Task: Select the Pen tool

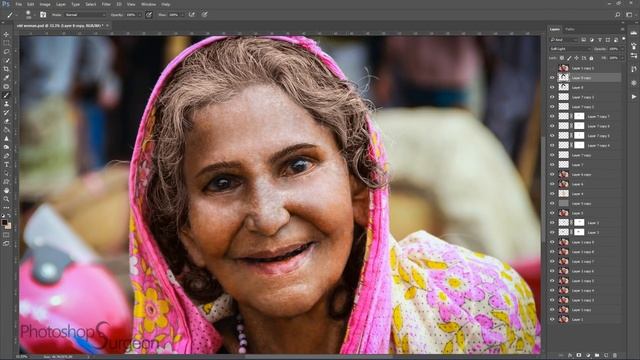Action: click(6, 156)
